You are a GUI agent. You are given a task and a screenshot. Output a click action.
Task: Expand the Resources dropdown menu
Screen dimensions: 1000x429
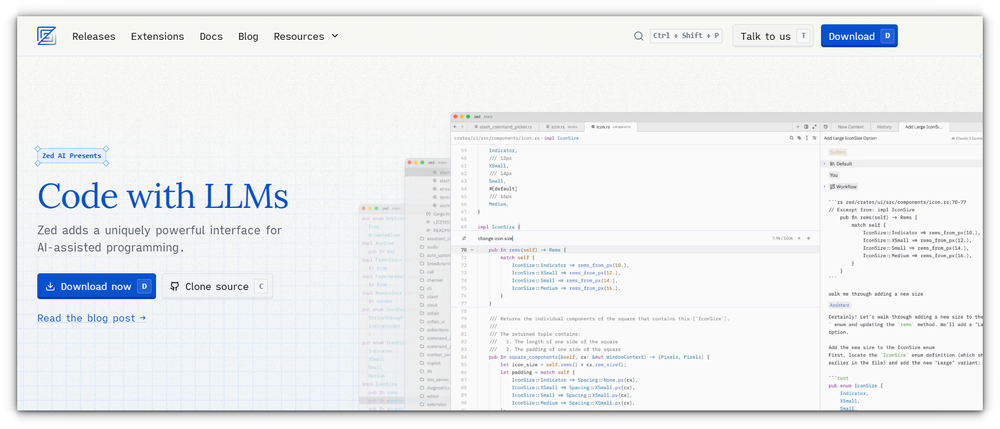coord(306,36)
